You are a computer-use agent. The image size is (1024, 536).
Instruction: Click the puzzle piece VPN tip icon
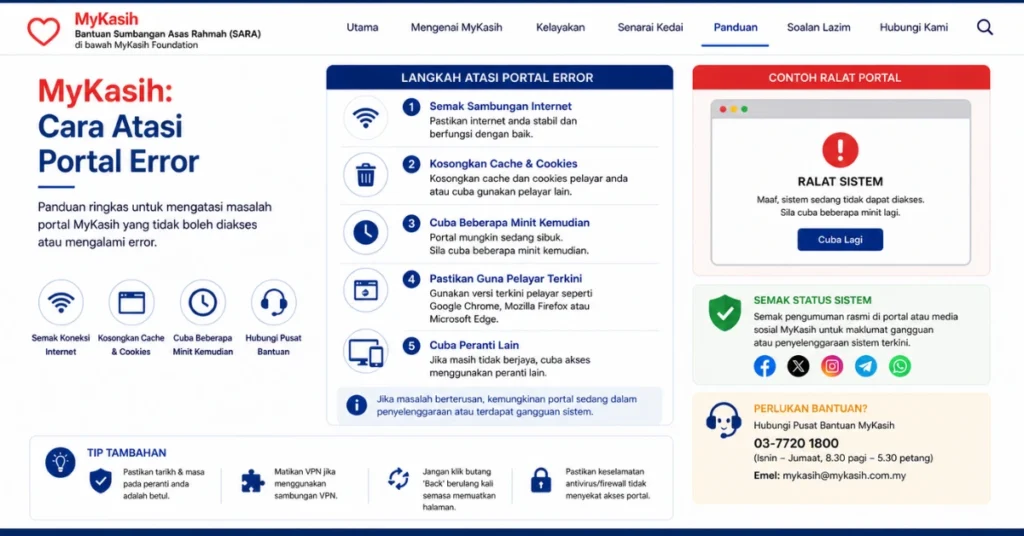(252, 481)
